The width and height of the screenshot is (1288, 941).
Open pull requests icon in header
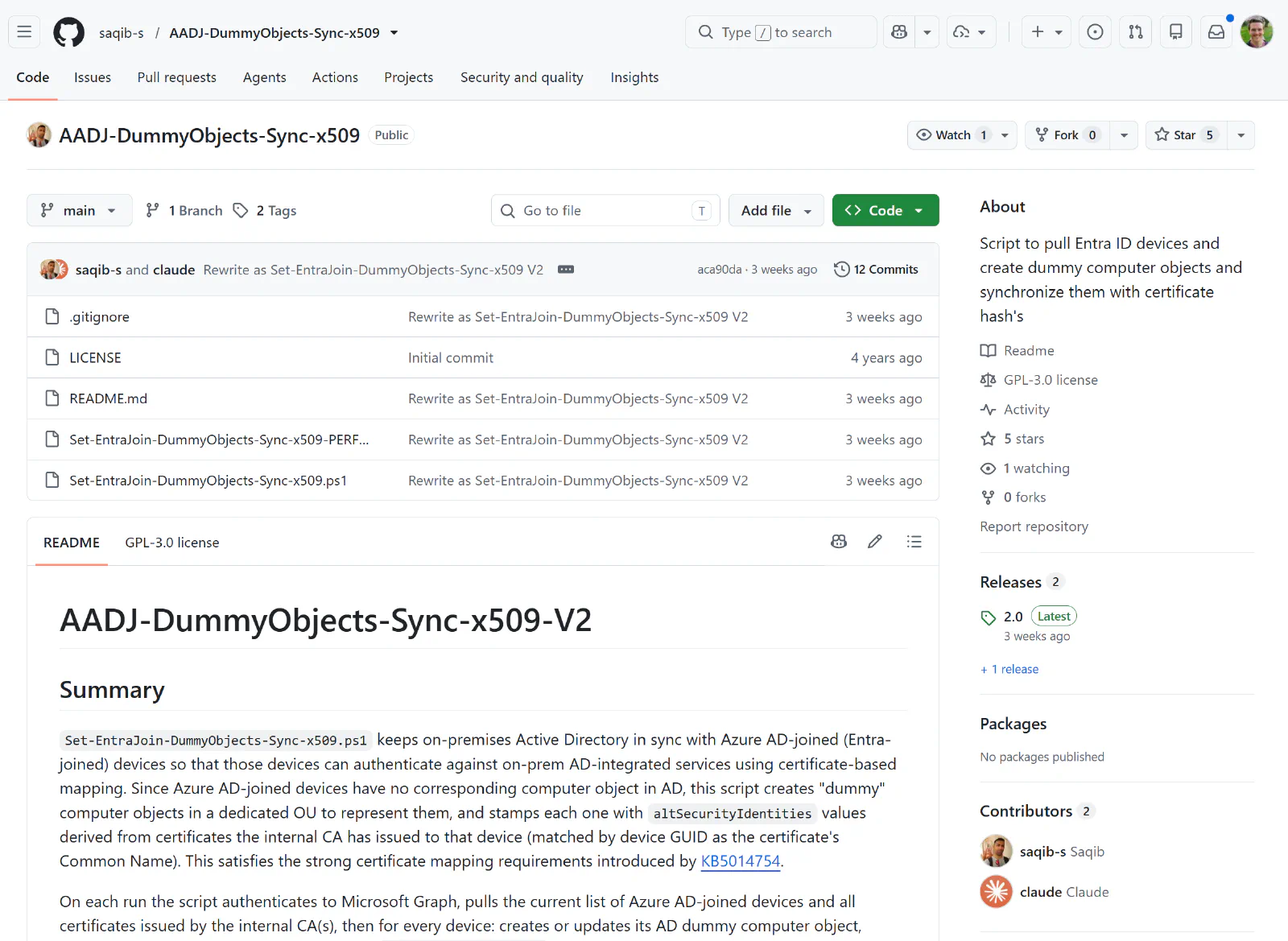click(1135, 32)
